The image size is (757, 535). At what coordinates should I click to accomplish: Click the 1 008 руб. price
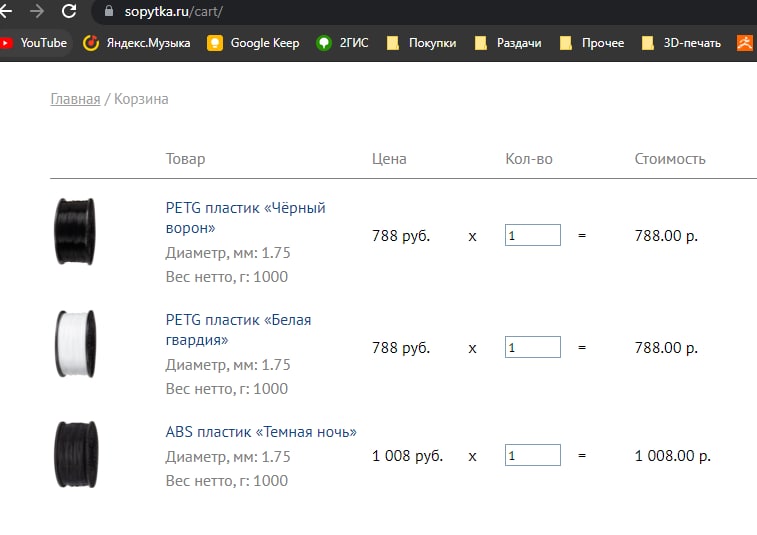[407, 456]
